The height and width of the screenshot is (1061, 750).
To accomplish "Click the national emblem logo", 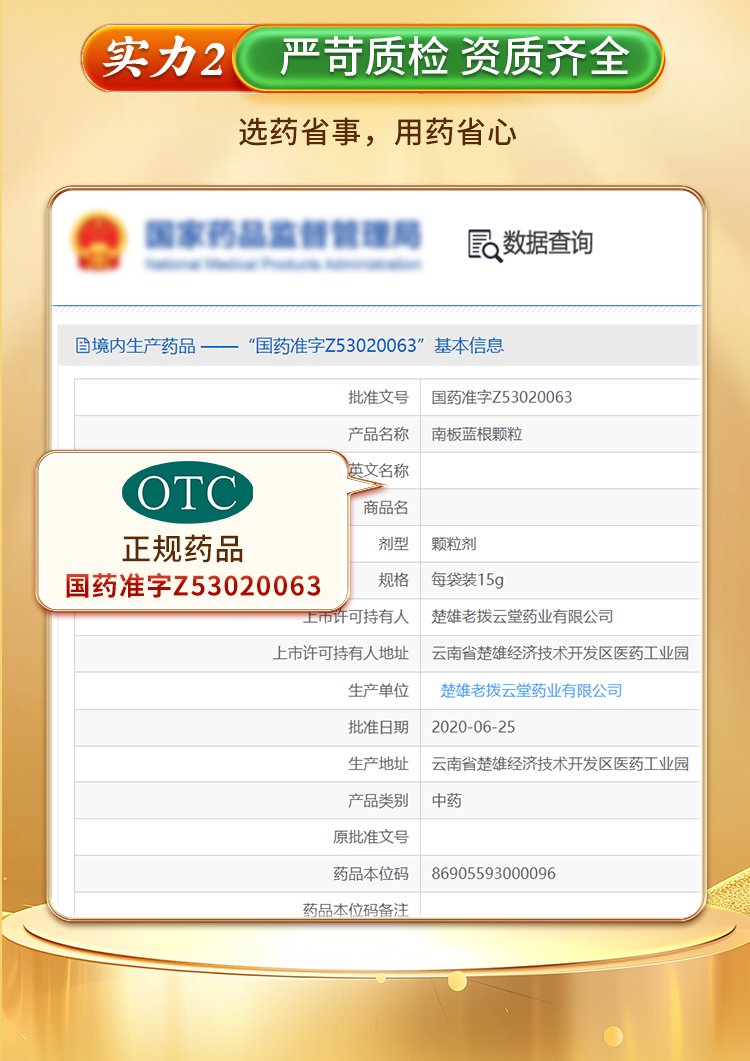I will (x=99, y=242).
